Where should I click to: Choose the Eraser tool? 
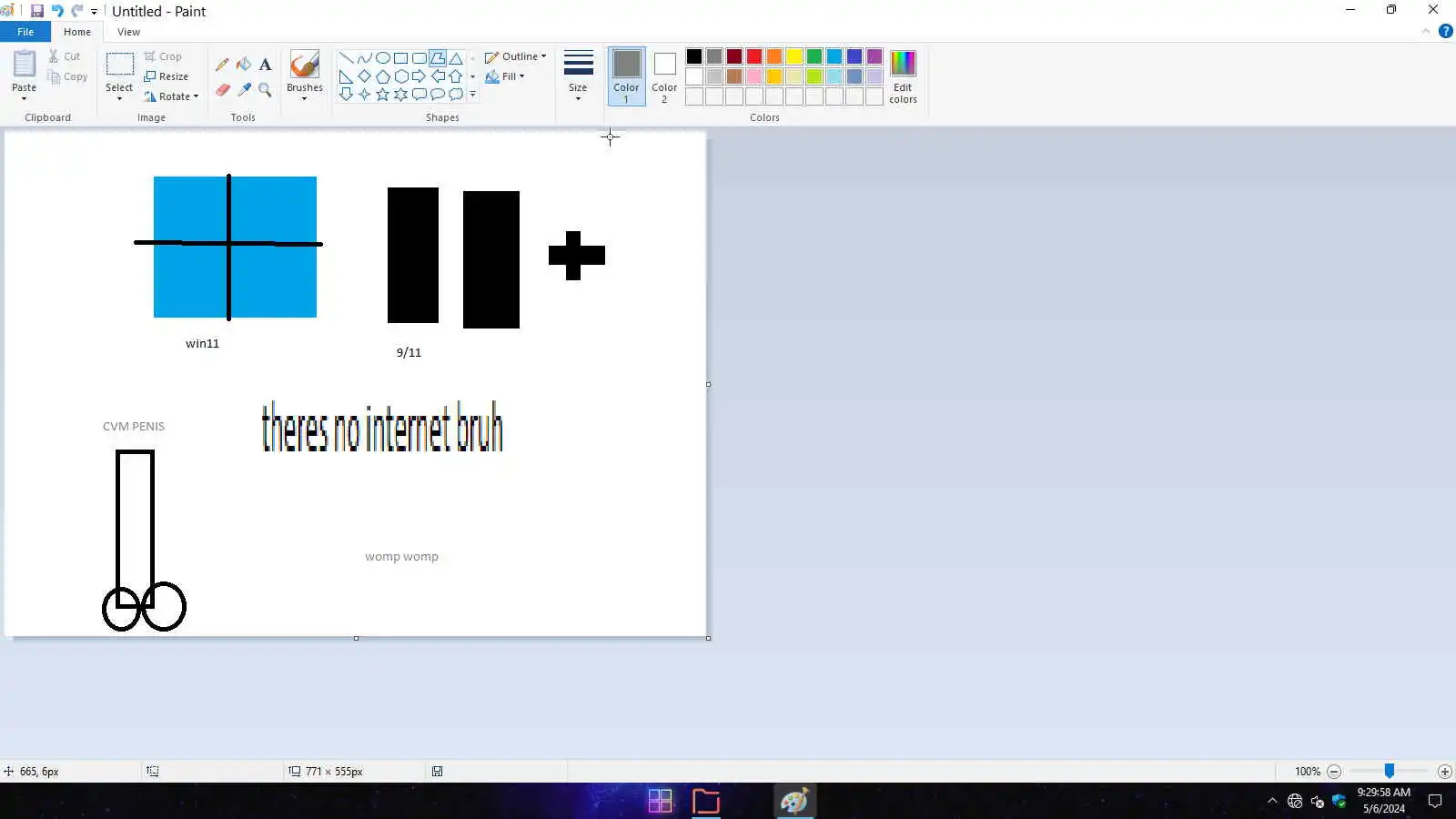click(222, 89)
